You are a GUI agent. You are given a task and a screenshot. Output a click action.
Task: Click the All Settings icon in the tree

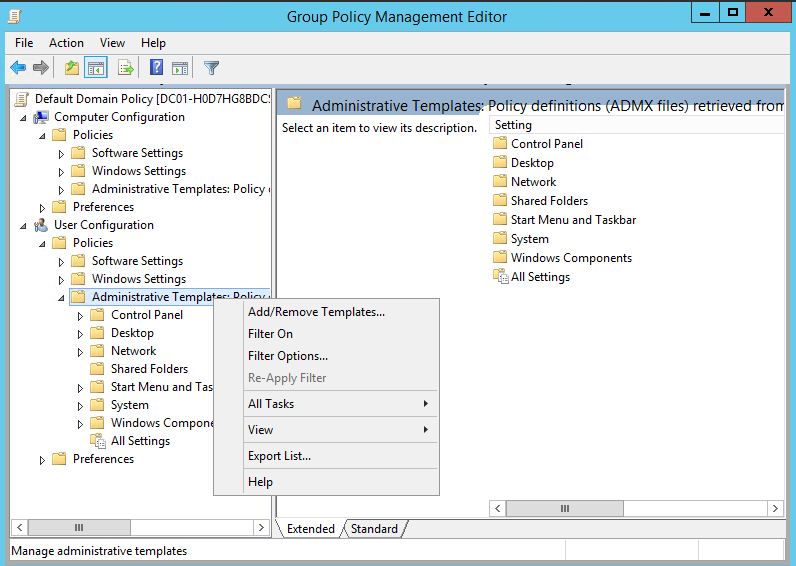point(98,441)
